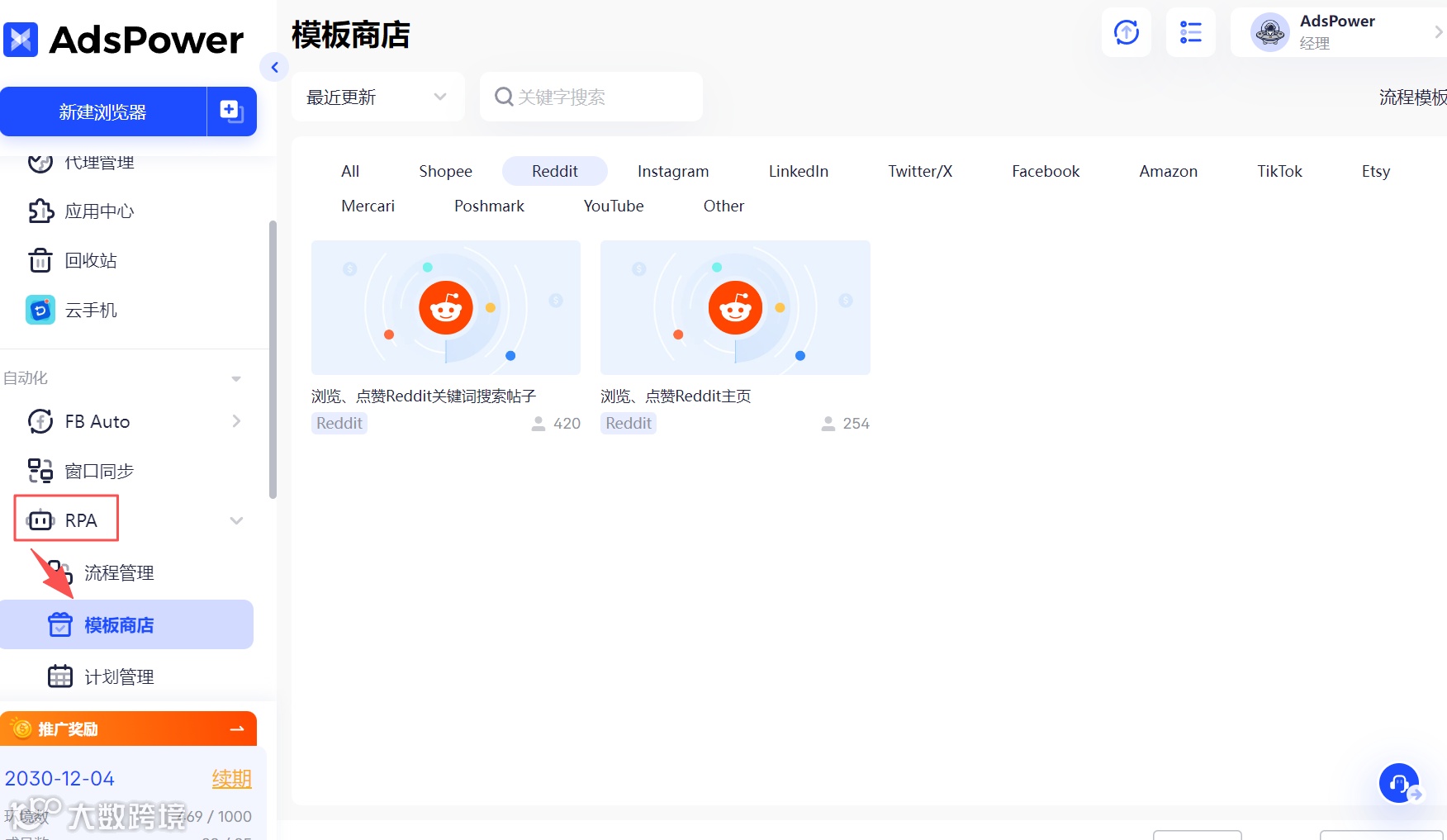Focus the 关键字搜索 search field
The height and width of the screenshot is (840, 1447).
[591, 97]
